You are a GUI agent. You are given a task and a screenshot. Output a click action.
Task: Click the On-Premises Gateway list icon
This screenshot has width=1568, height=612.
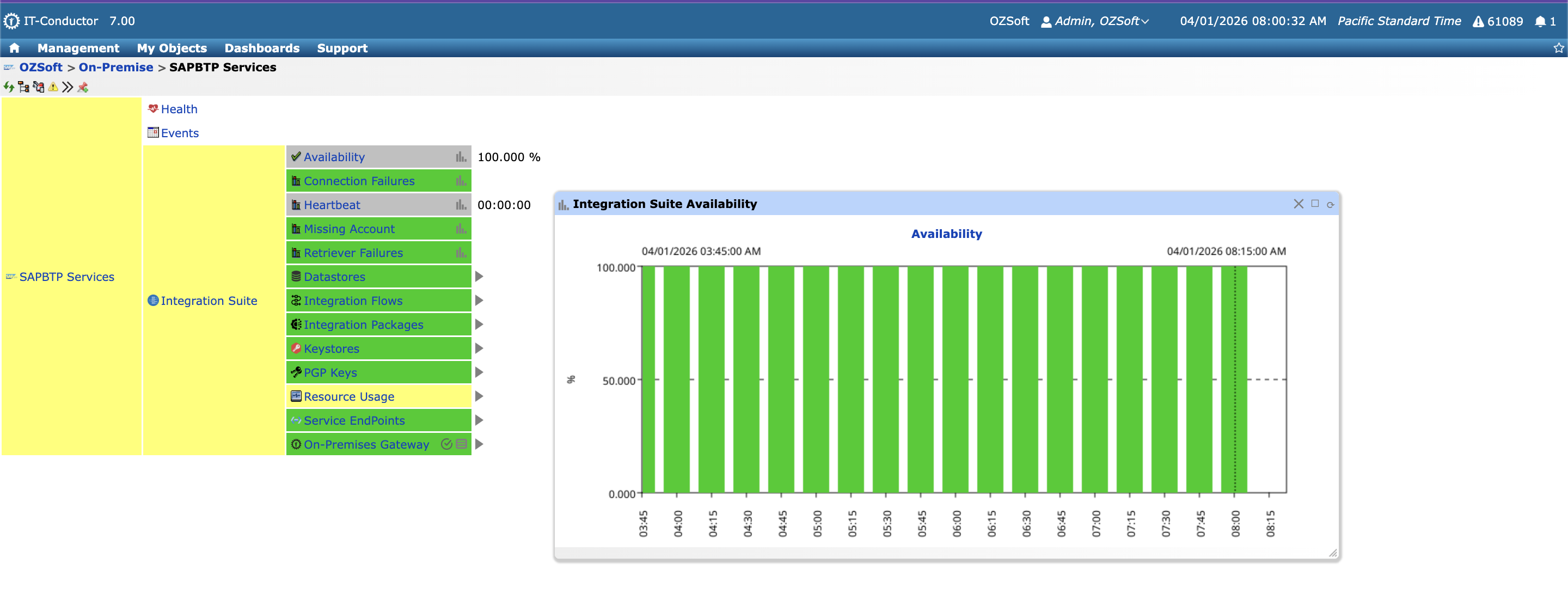[x=461, y=444]
